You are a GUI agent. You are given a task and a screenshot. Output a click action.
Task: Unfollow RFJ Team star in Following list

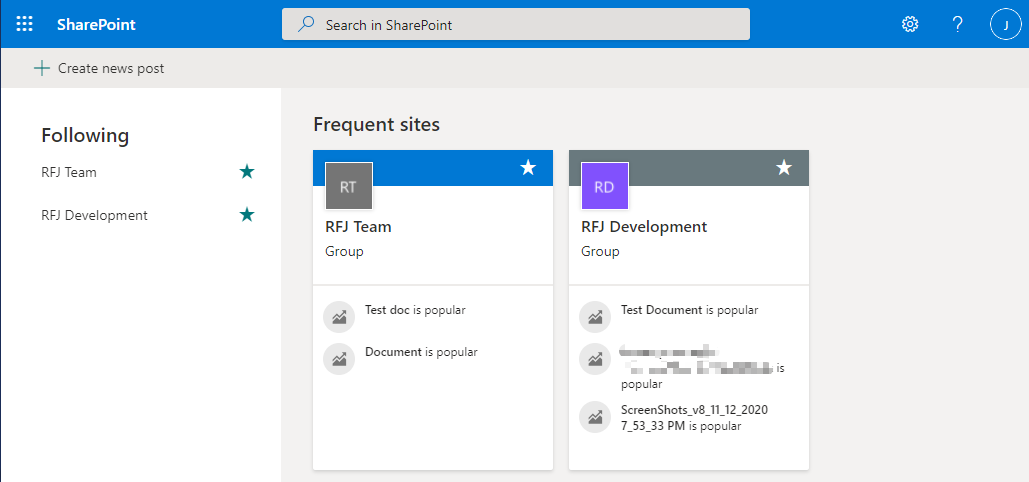point(247,172)
